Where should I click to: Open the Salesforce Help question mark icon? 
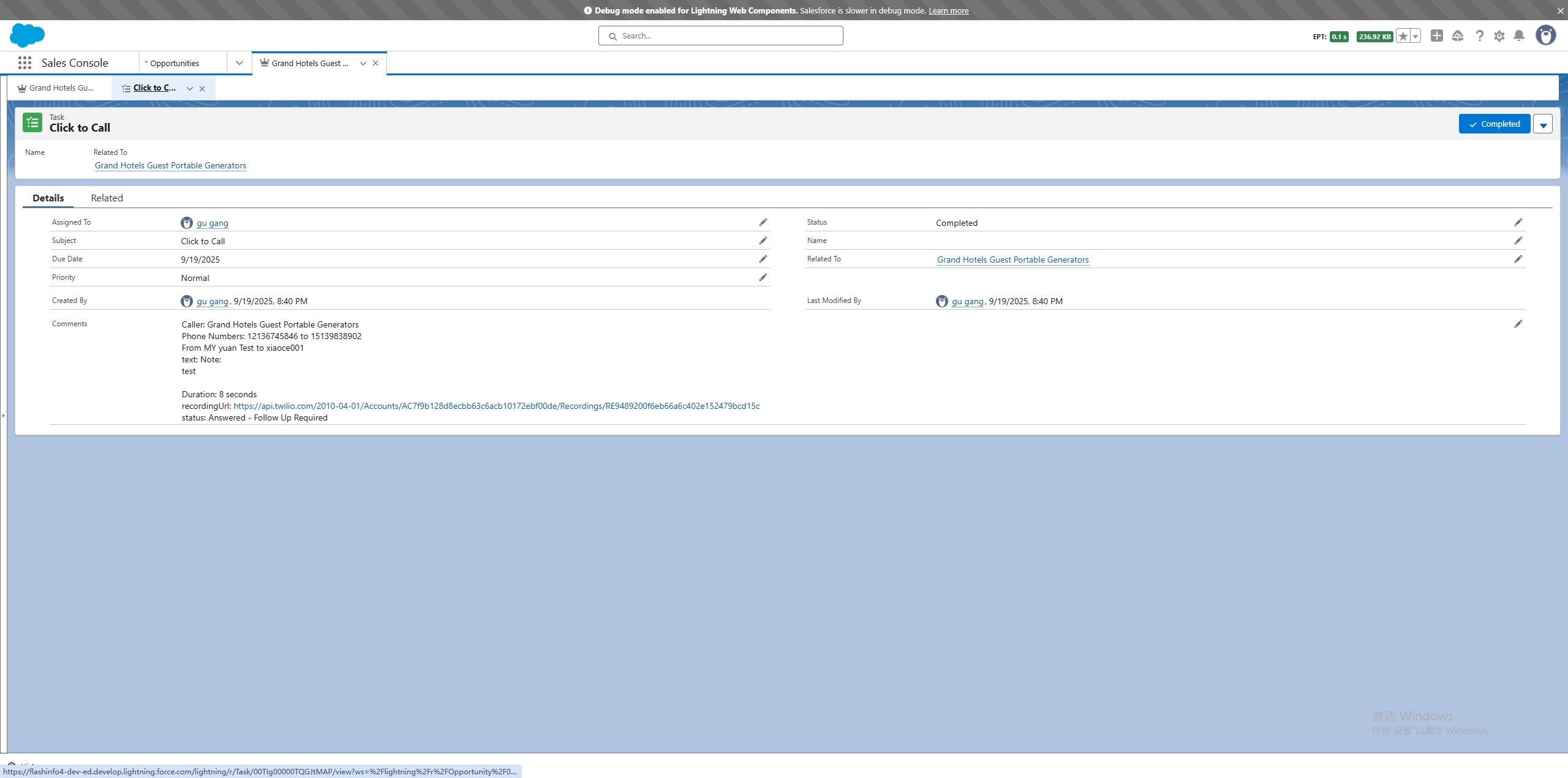[1479, 36]
